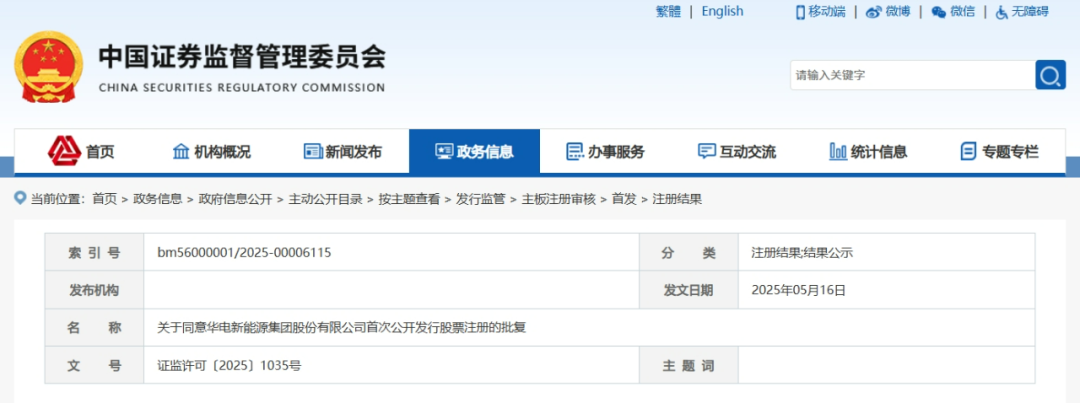Open 发行监管 in the breadcrumb path

(x=481, y=199)
